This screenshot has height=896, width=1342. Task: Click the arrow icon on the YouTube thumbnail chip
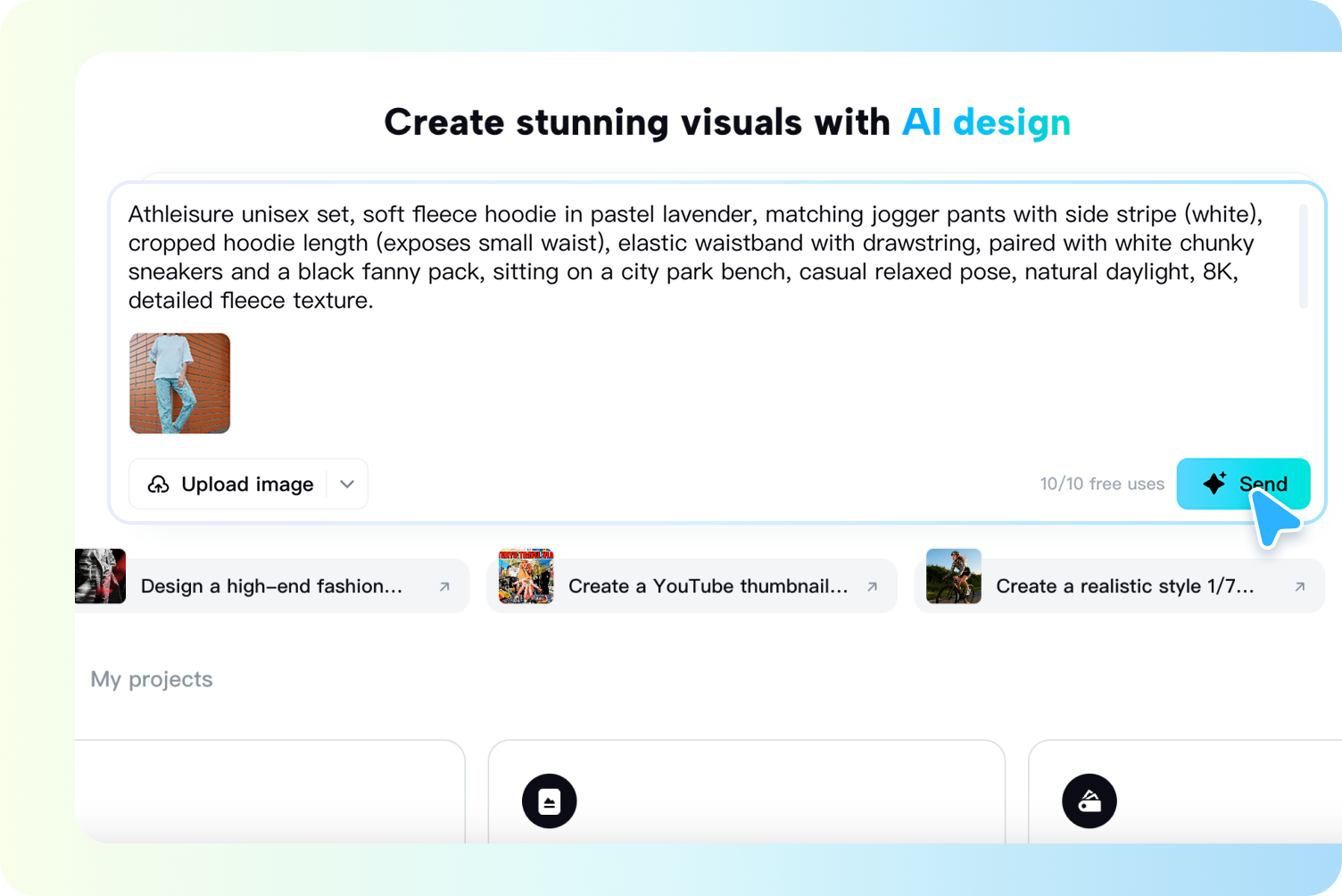[872, 585]
